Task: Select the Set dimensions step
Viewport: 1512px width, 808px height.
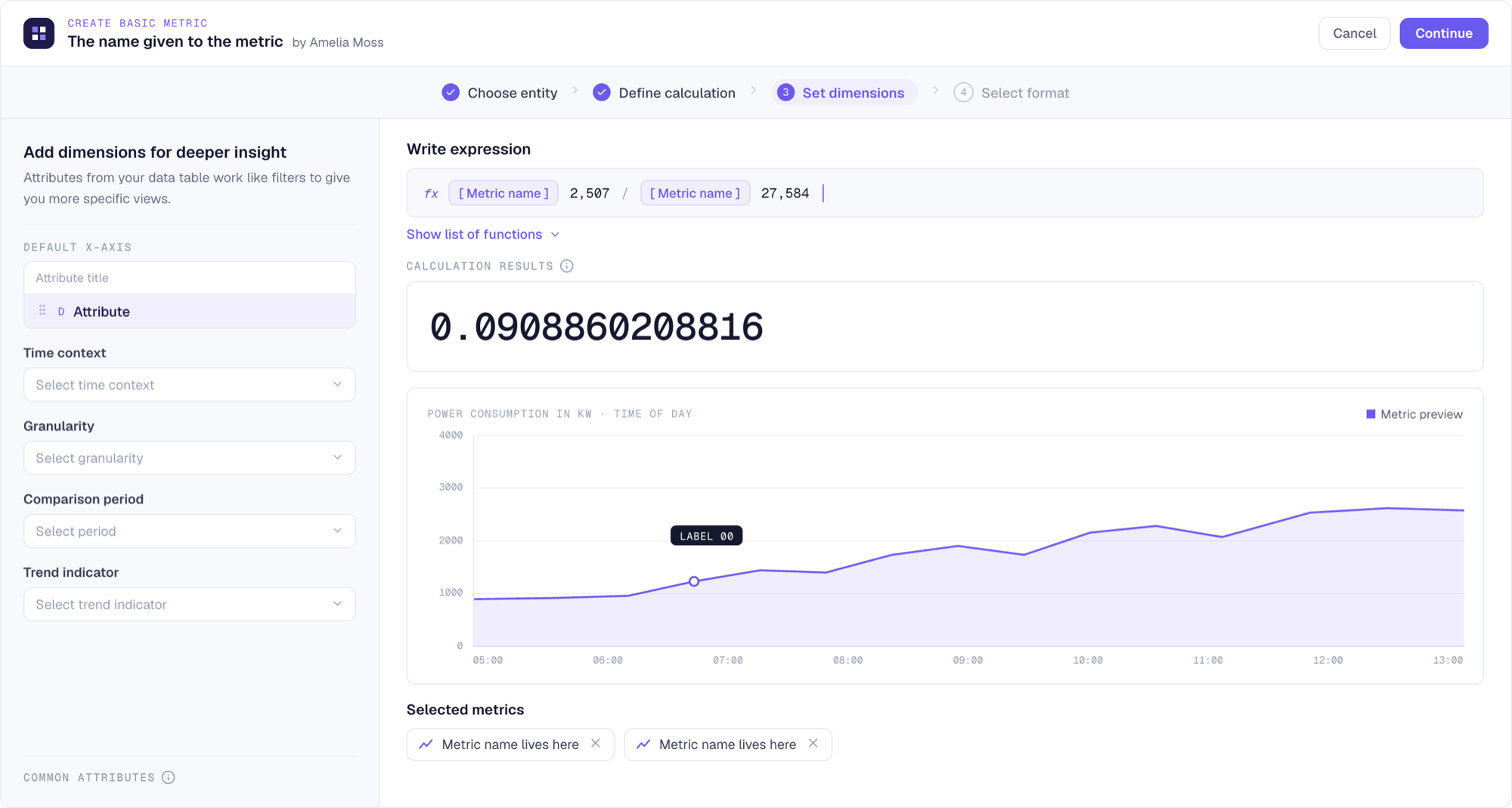Action: 844,92
